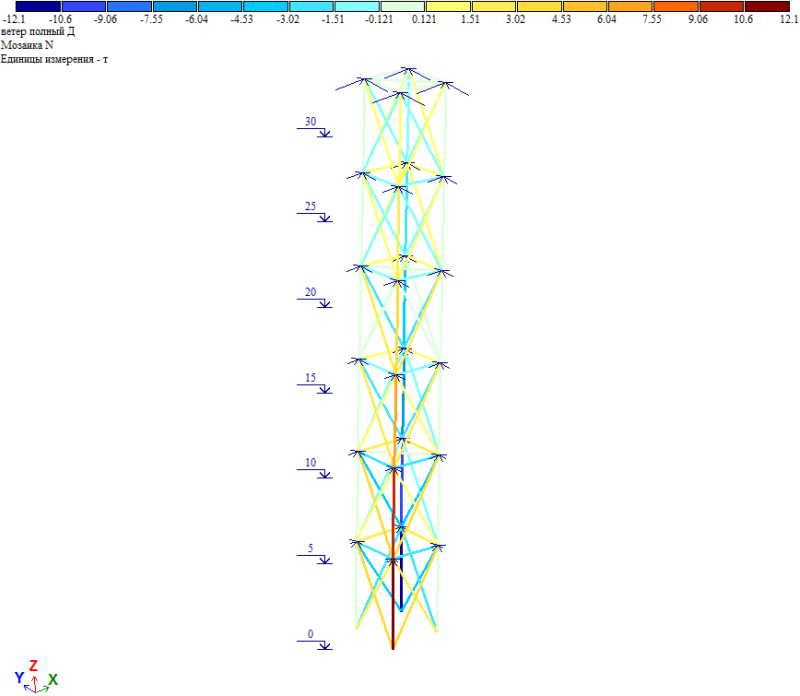
Task: Click the XYZ coordinate axes triad
Action: pyautogui.click(x=36, y=677)
